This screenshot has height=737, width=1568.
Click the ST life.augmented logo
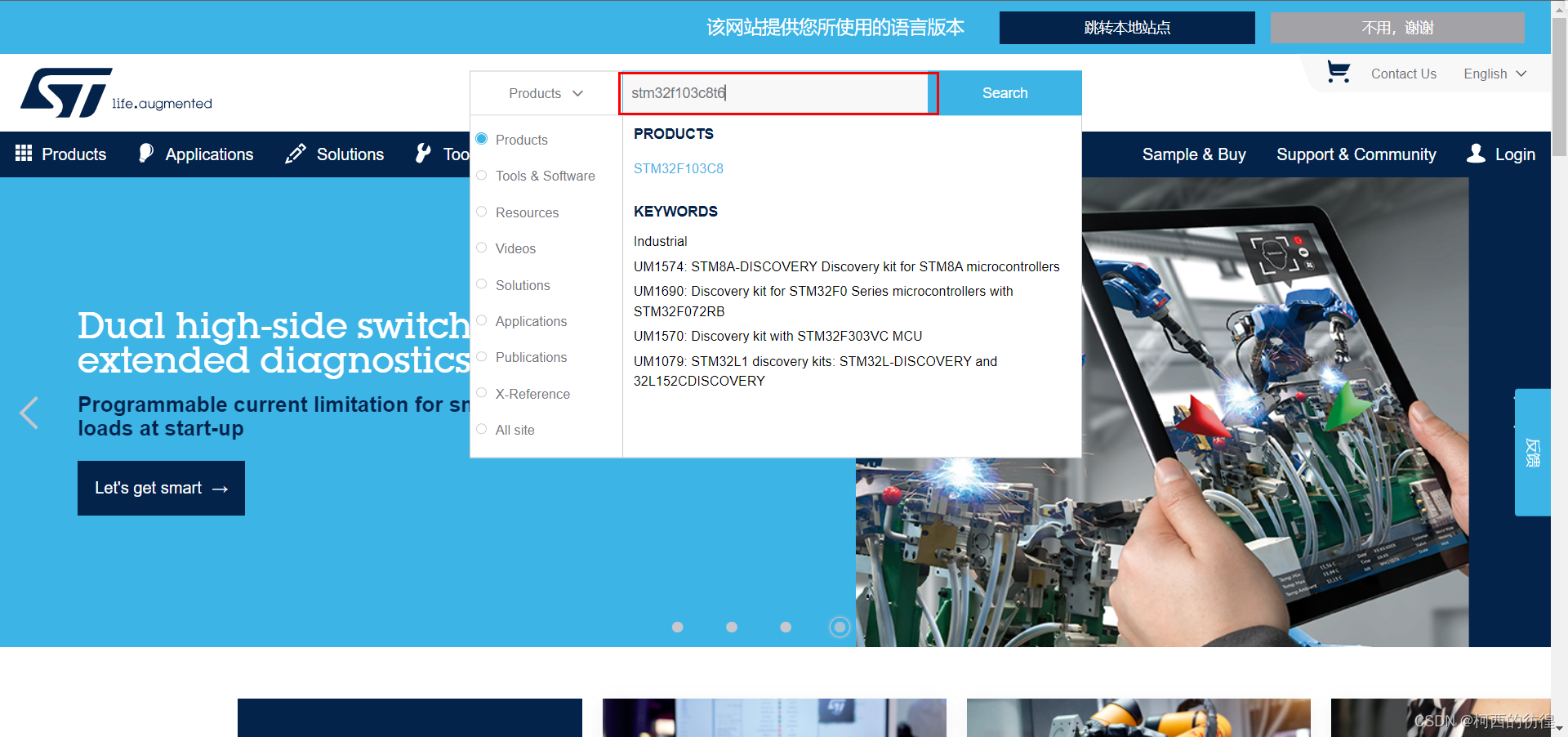tap(116, 92)
